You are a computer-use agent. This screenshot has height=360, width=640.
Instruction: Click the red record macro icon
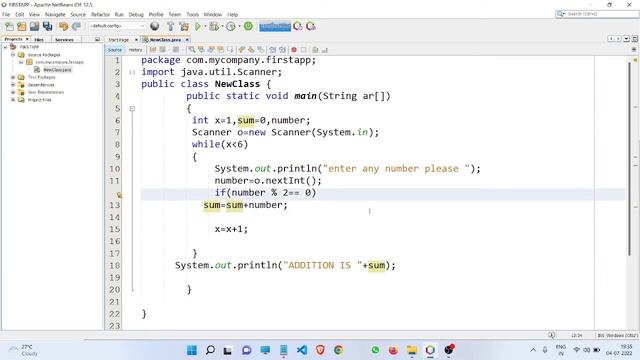294,50
